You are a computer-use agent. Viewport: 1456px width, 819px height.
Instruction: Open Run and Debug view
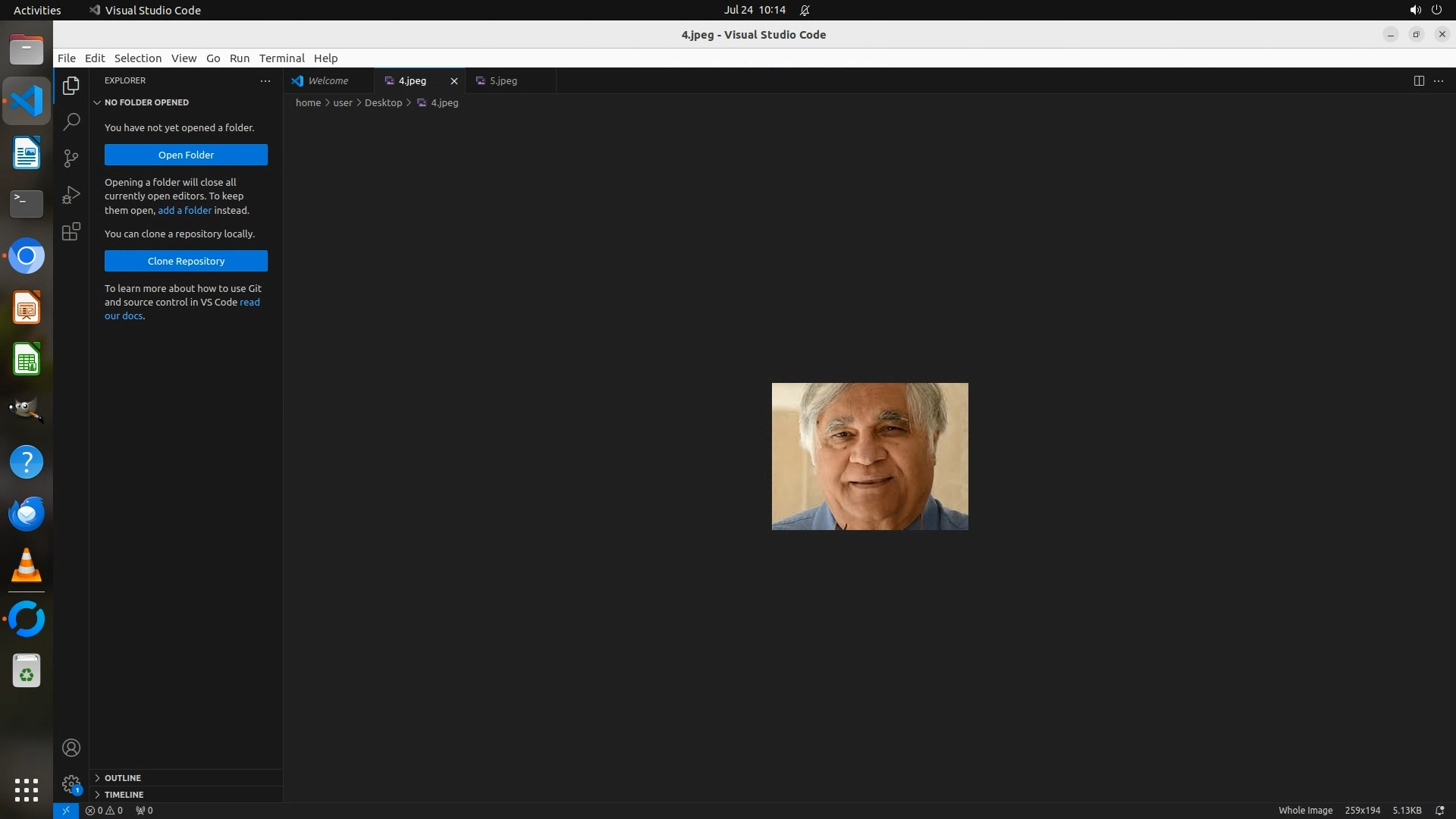tap(71, 195)
